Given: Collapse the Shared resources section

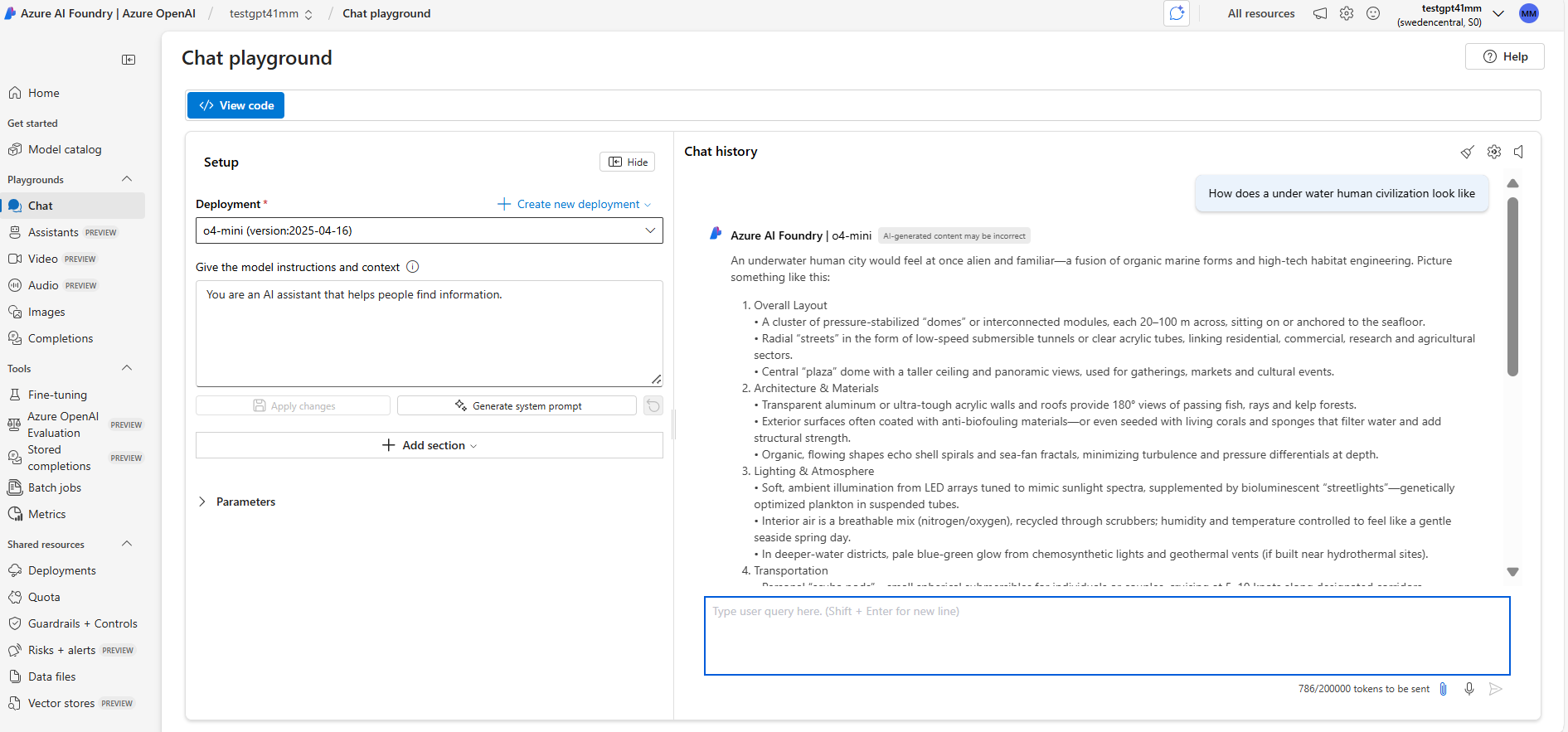Looking at the screenshot, I should click(127, 544).
